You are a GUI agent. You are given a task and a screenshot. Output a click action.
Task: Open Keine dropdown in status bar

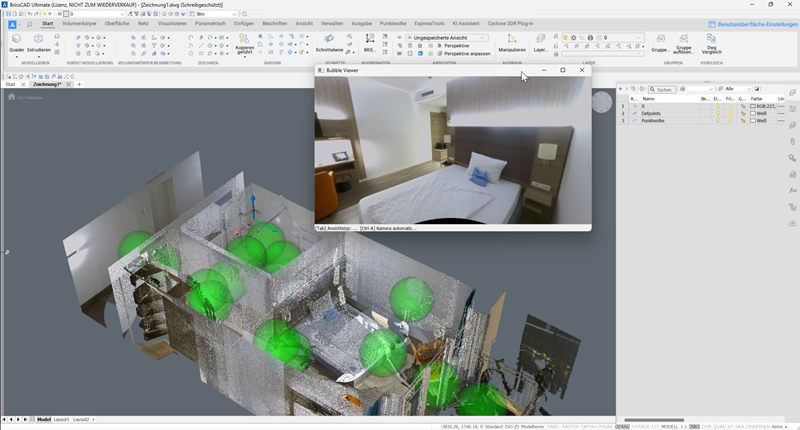click(779, 426)
